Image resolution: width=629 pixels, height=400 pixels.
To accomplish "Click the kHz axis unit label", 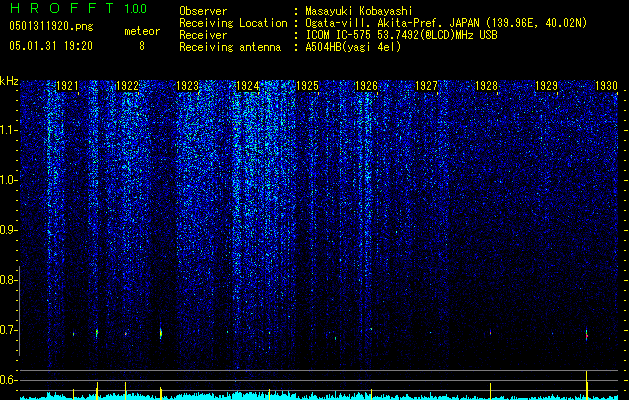I will [x=9, y=81].
